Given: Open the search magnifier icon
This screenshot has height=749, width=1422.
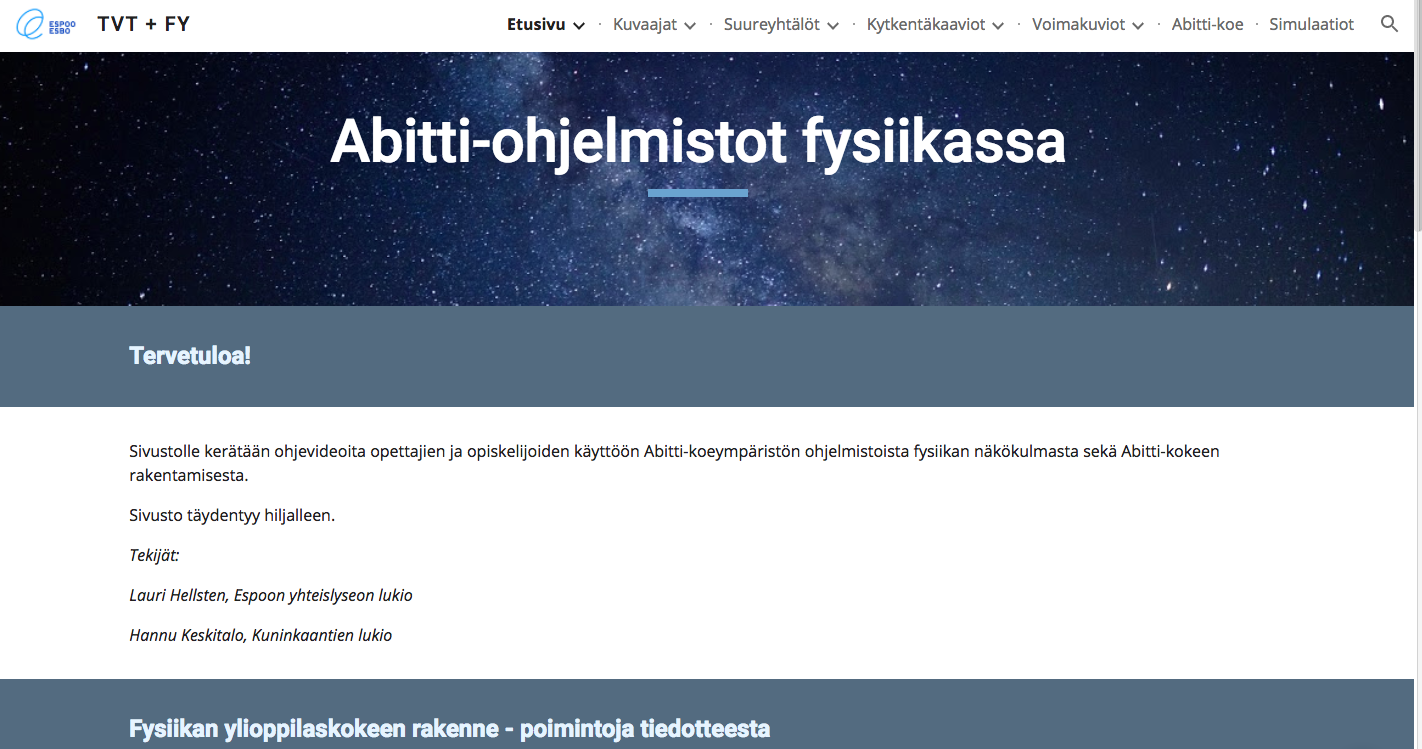Looking at the screenshot, I should tap(1389, 24).
